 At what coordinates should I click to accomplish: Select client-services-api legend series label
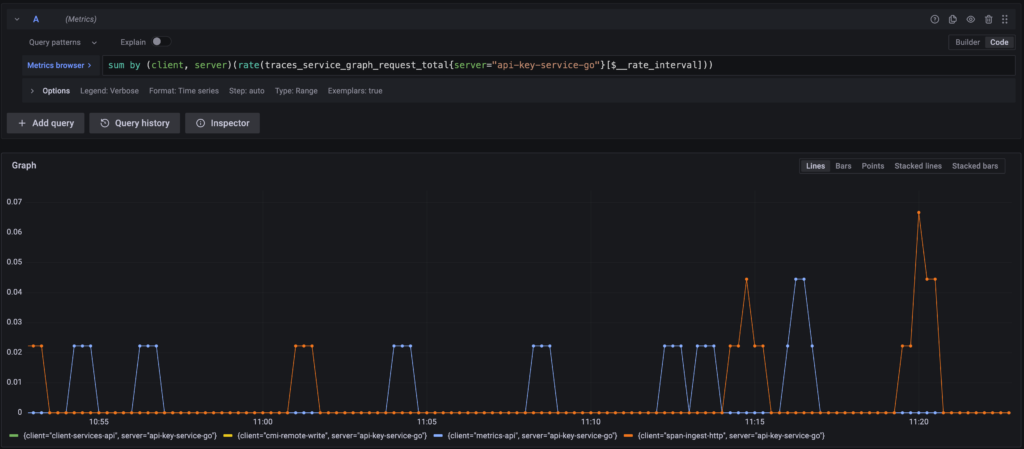coord(120,435)
